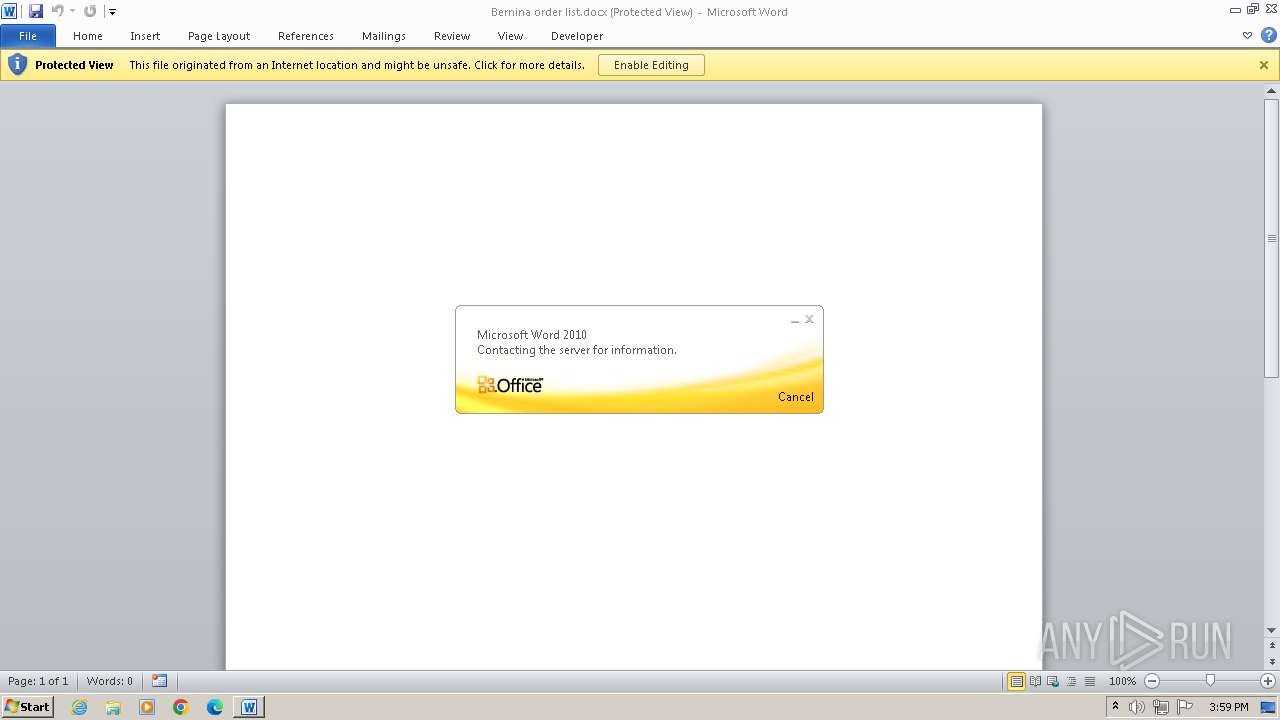Switch to the Insert ribbon tab
The width and height of the screenshot is (1280, 720).
point(145,36)
